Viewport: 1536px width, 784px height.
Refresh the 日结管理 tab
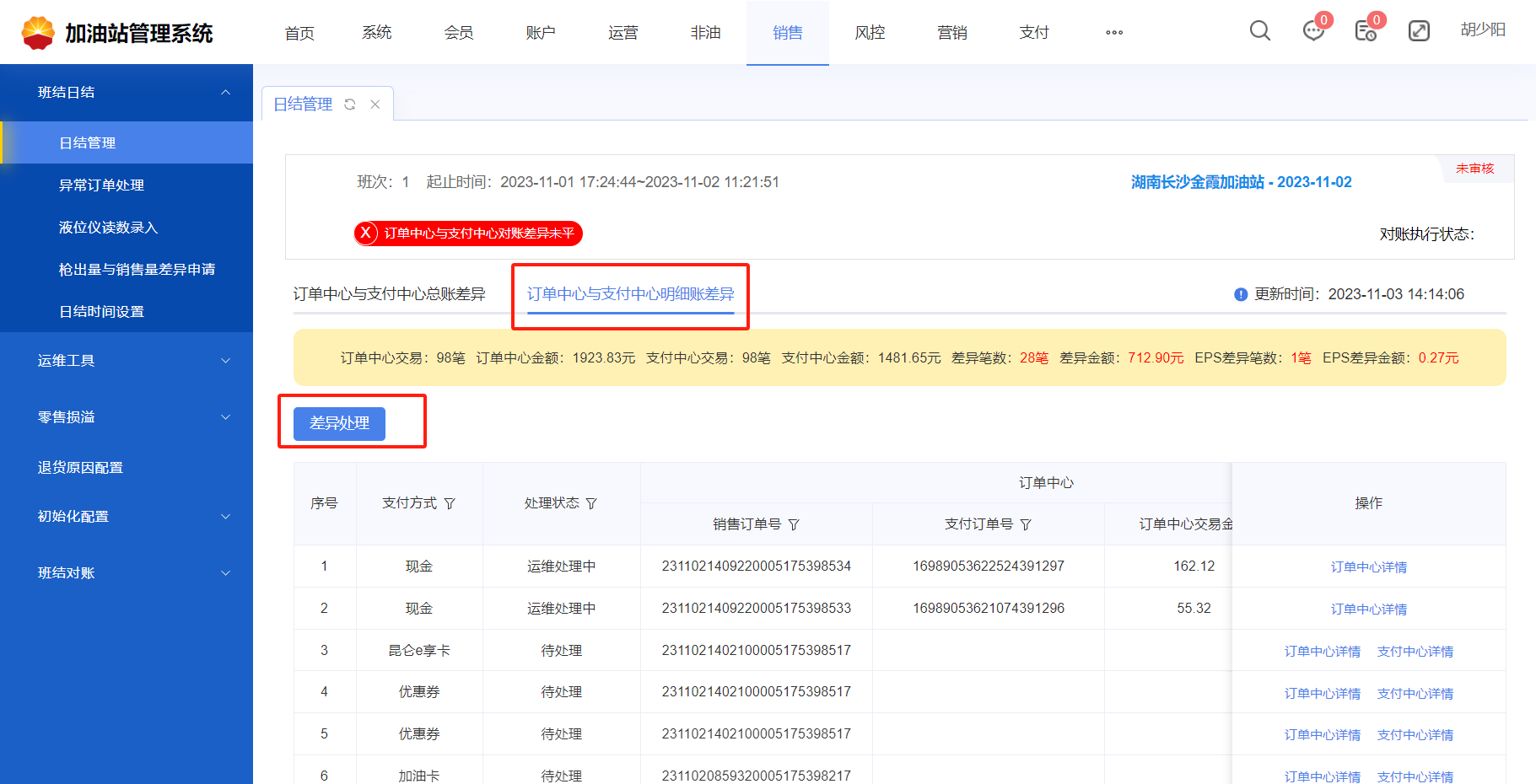[350, 105]
